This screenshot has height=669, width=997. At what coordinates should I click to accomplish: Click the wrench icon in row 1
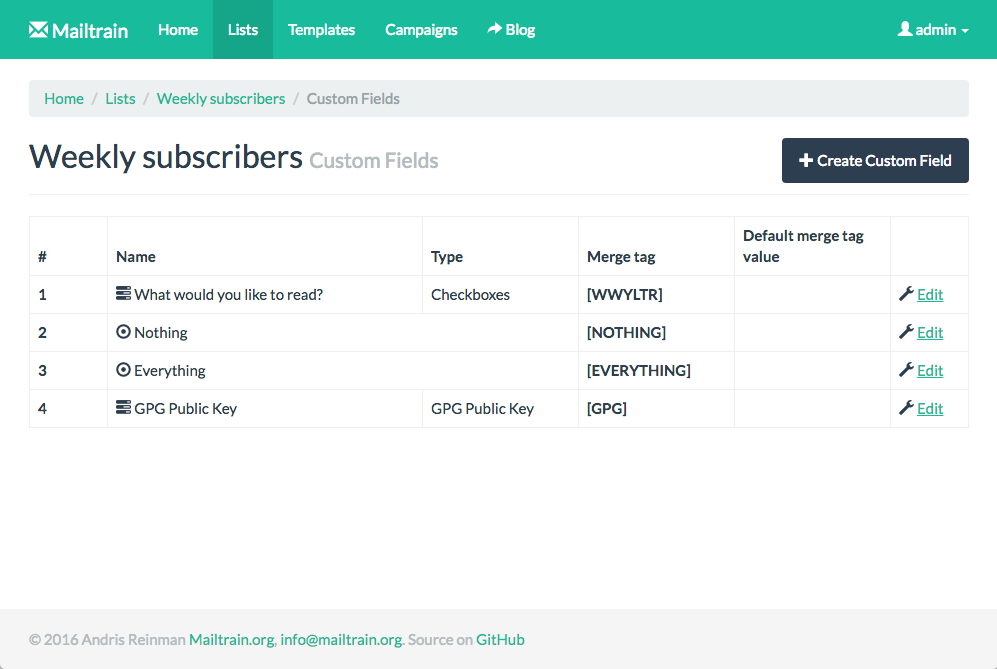tap(906, 294)
